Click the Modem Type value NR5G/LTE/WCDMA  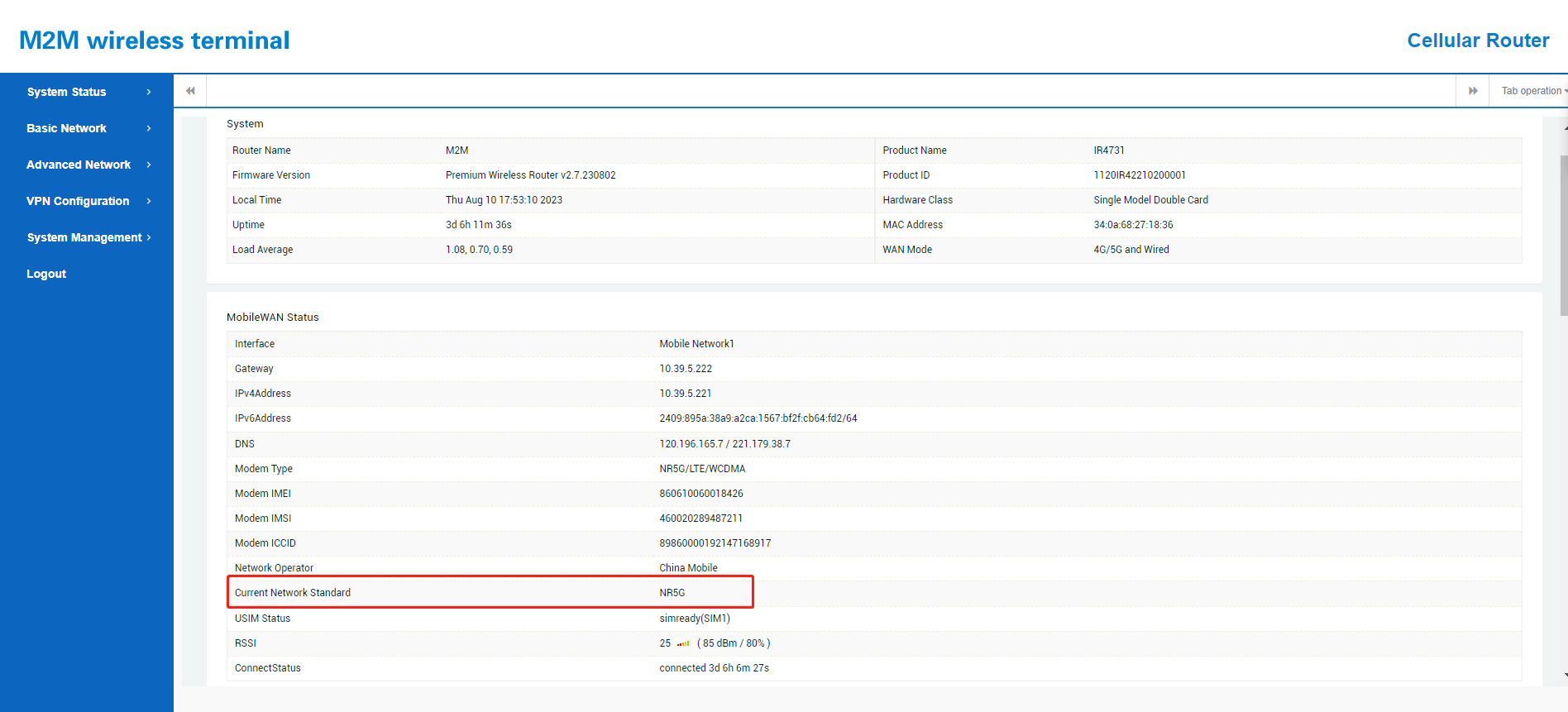point(702,469)
